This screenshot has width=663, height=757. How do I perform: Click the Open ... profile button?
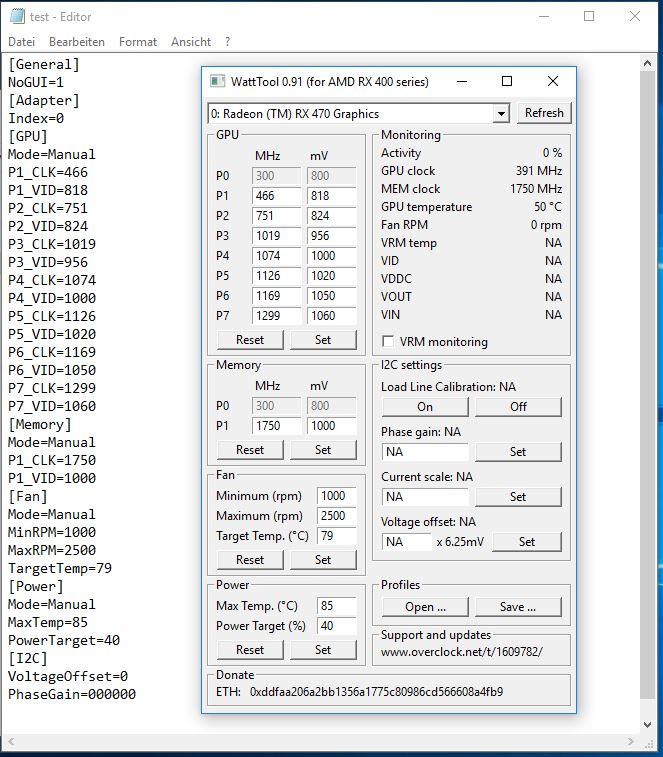click(425, 607)
